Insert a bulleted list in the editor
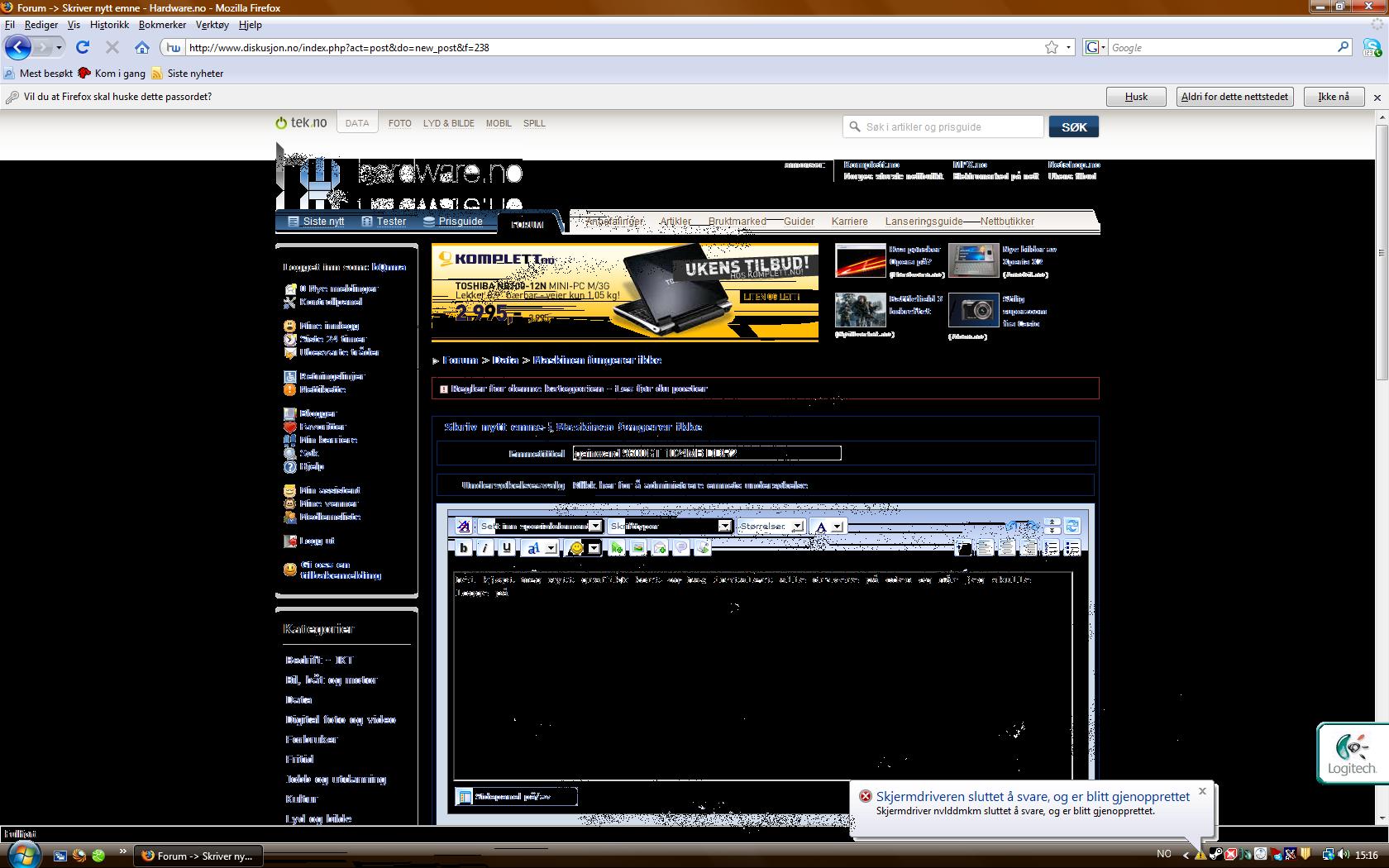This screenshot has width=1389, height=868. 1072,548
